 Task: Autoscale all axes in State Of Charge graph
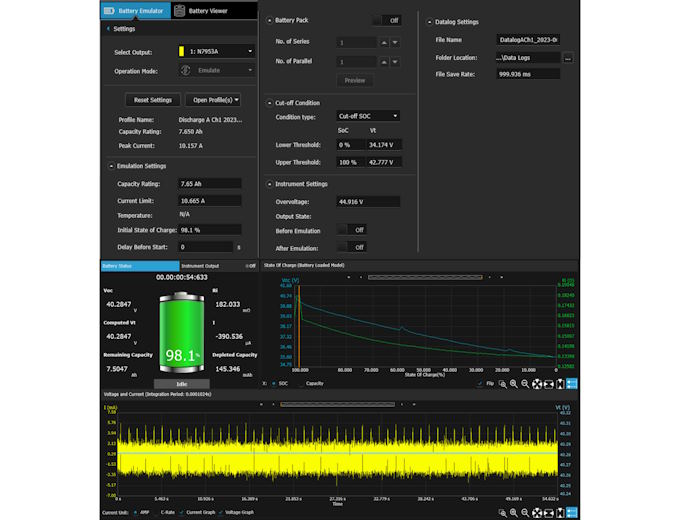[x=537, y=384]
